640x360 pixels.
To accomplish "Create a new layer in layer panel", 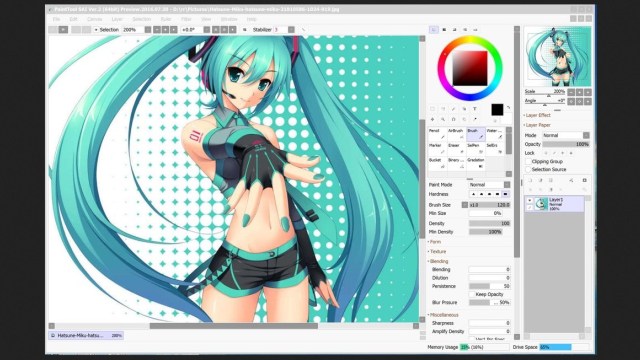I will 530,180.
